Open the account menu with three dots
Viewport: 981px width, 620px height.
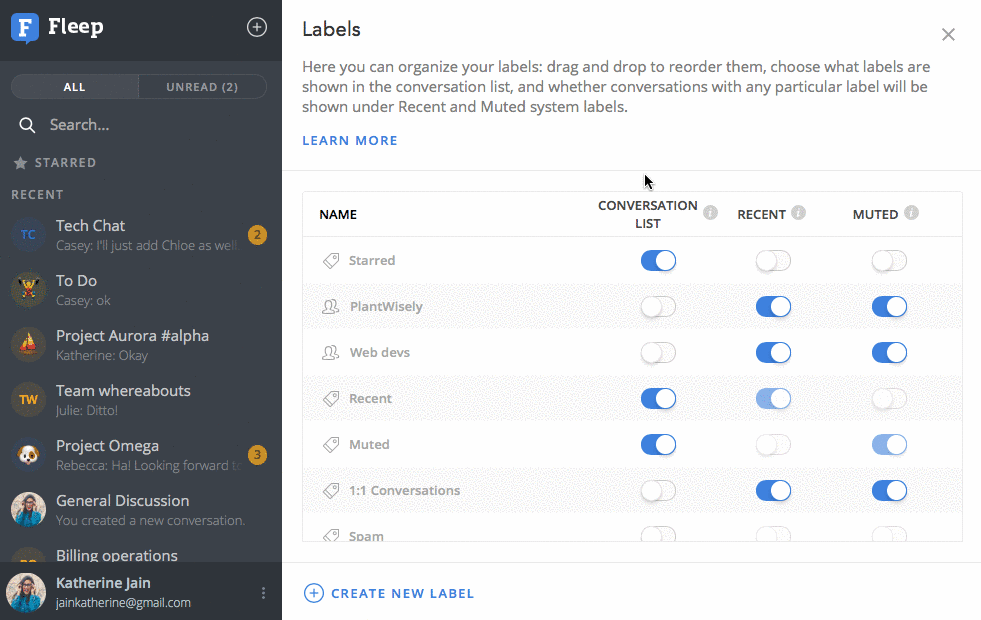point(263,593)
